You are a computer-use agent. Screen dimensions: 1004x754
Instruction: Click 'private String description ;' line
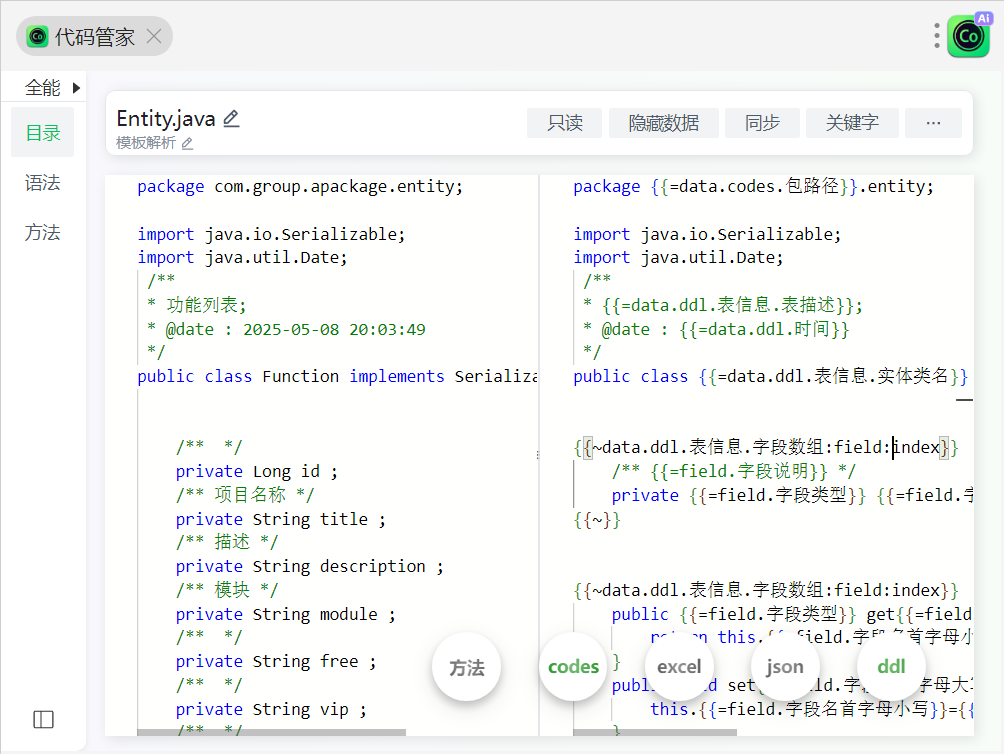(x=309, y=566)
